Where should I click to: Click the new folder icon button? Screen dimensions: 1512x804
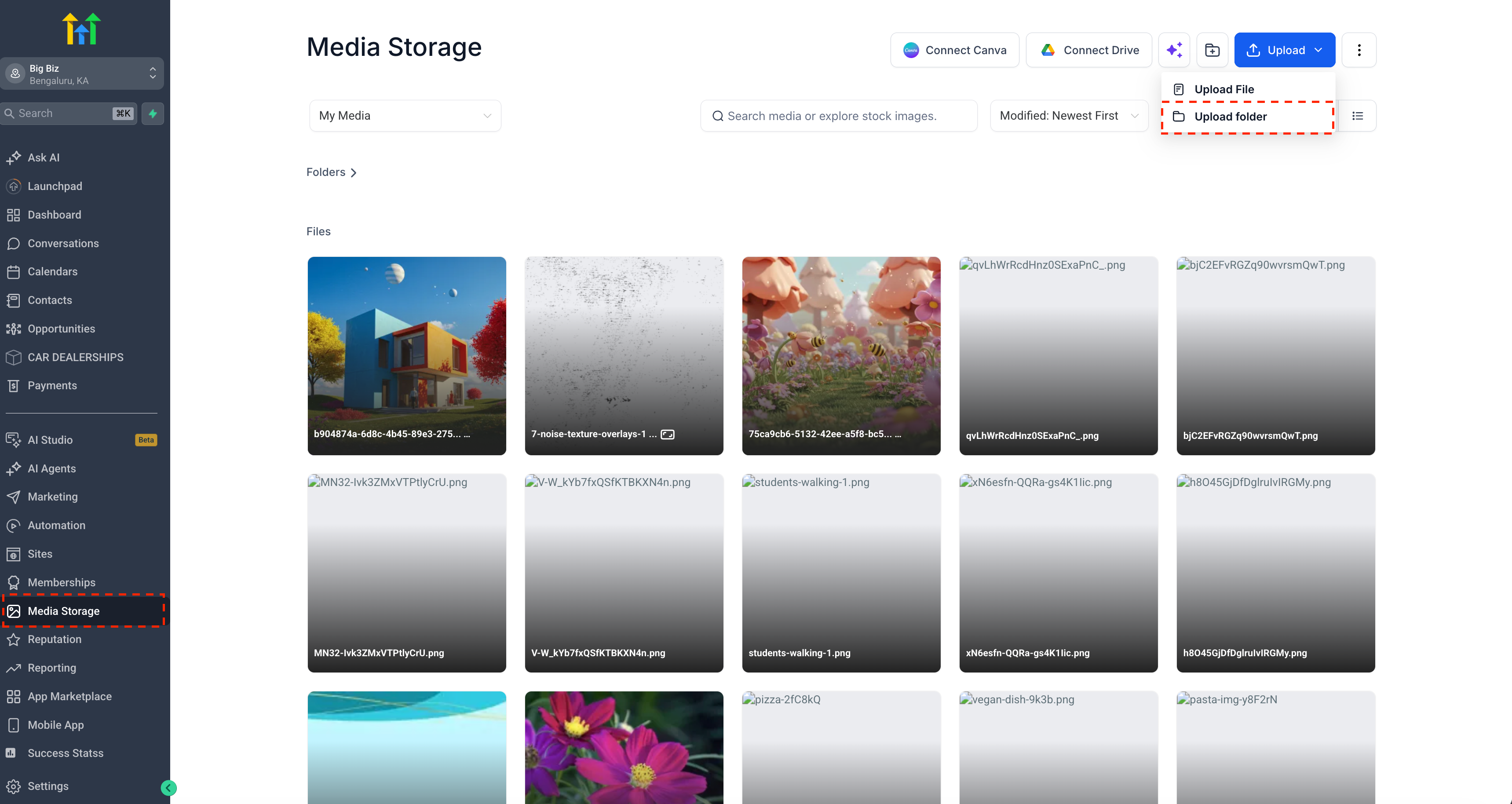1212,50
